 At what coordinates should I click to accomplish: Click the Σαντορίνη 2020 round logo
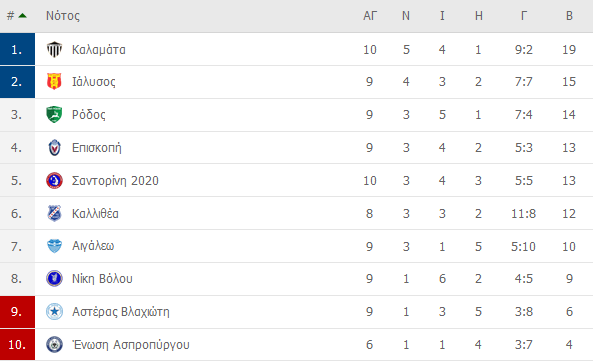point(54,180)
